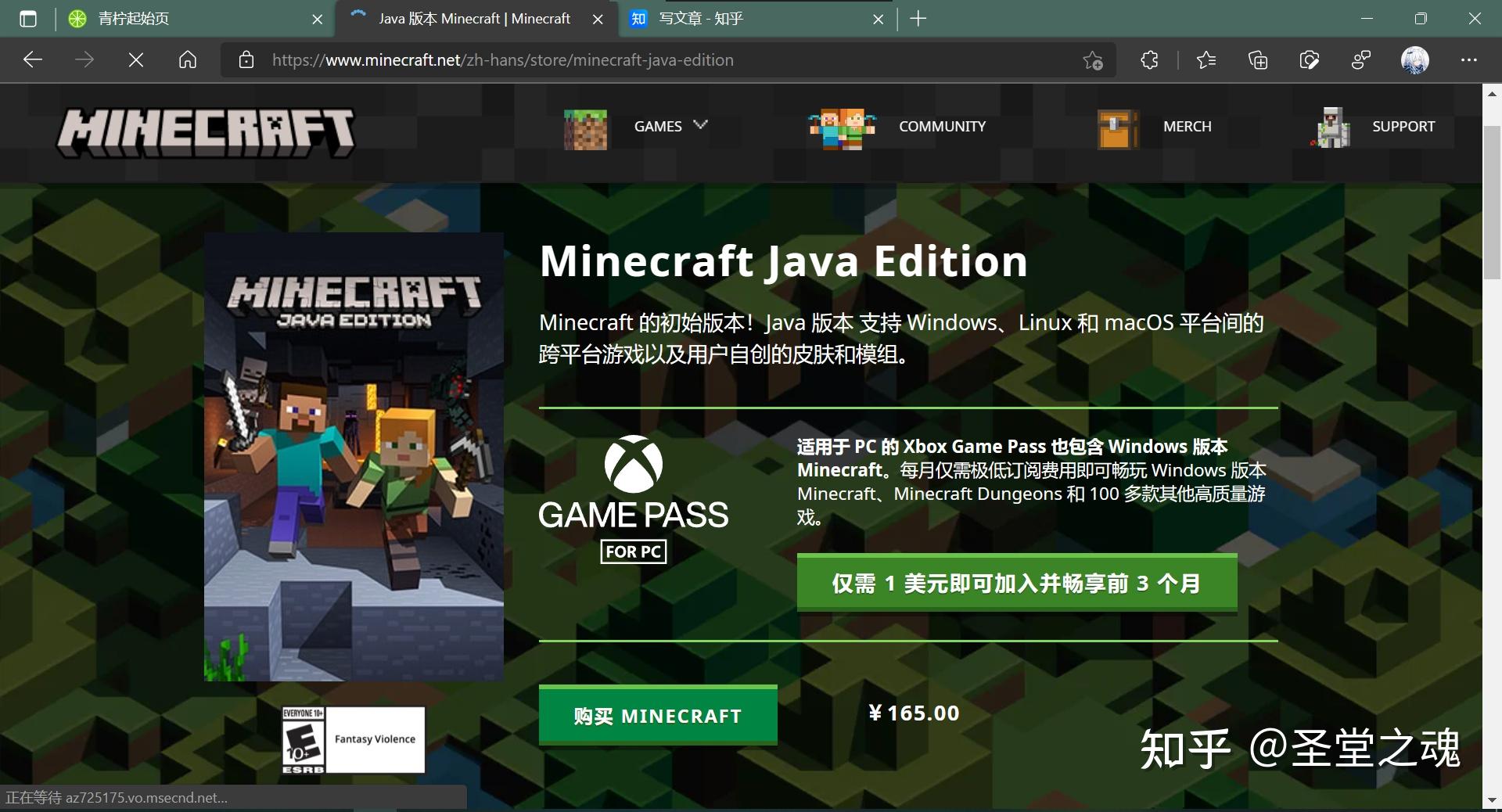Image resolution: width=1502 pixels, height=812 pixels.
Task: Open Support via the iron golem icon
Action: click(1330, 128)
